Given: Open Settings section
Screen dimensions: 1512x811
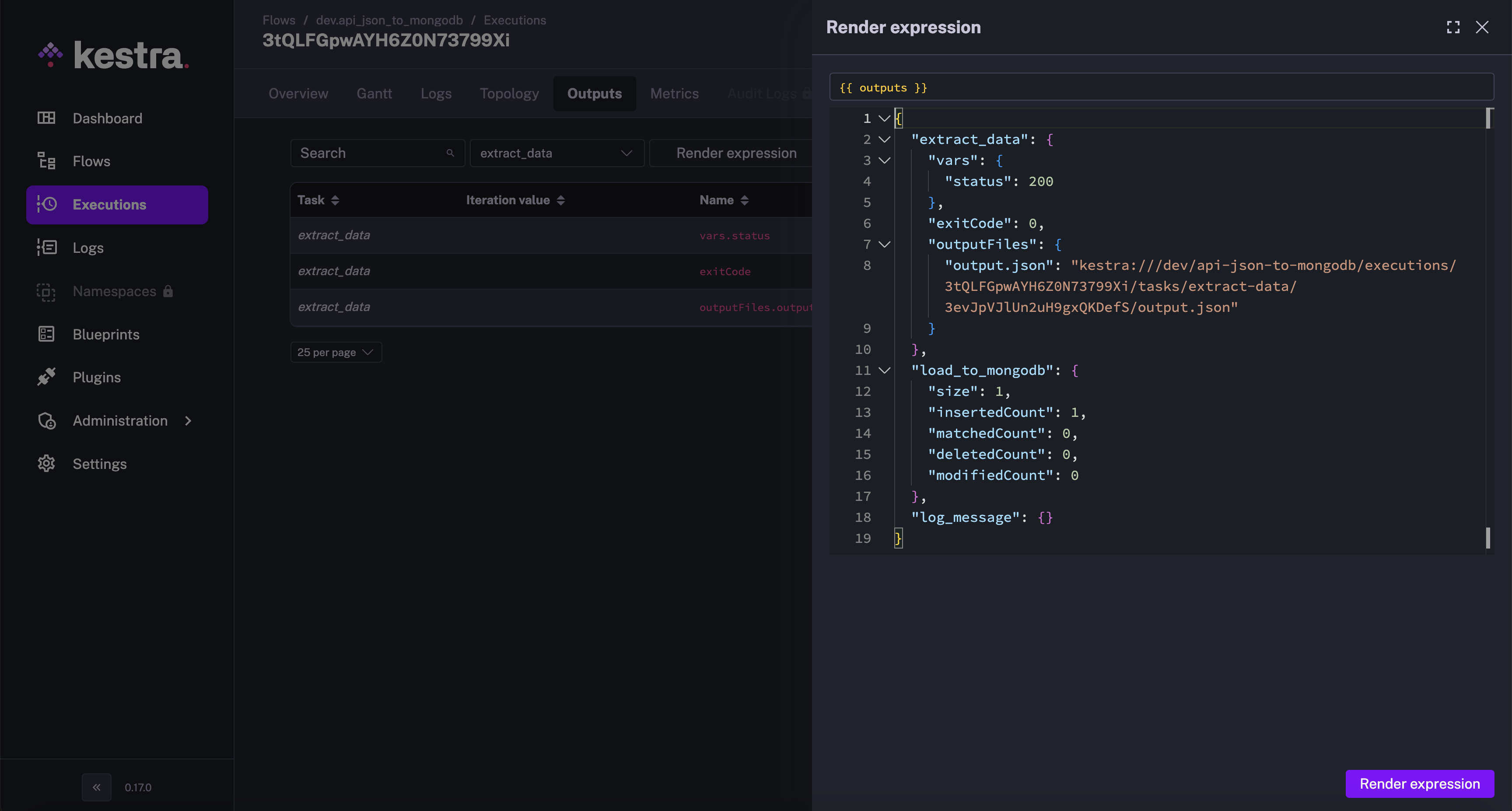Looking at the screenshot, I should (99, 463).
